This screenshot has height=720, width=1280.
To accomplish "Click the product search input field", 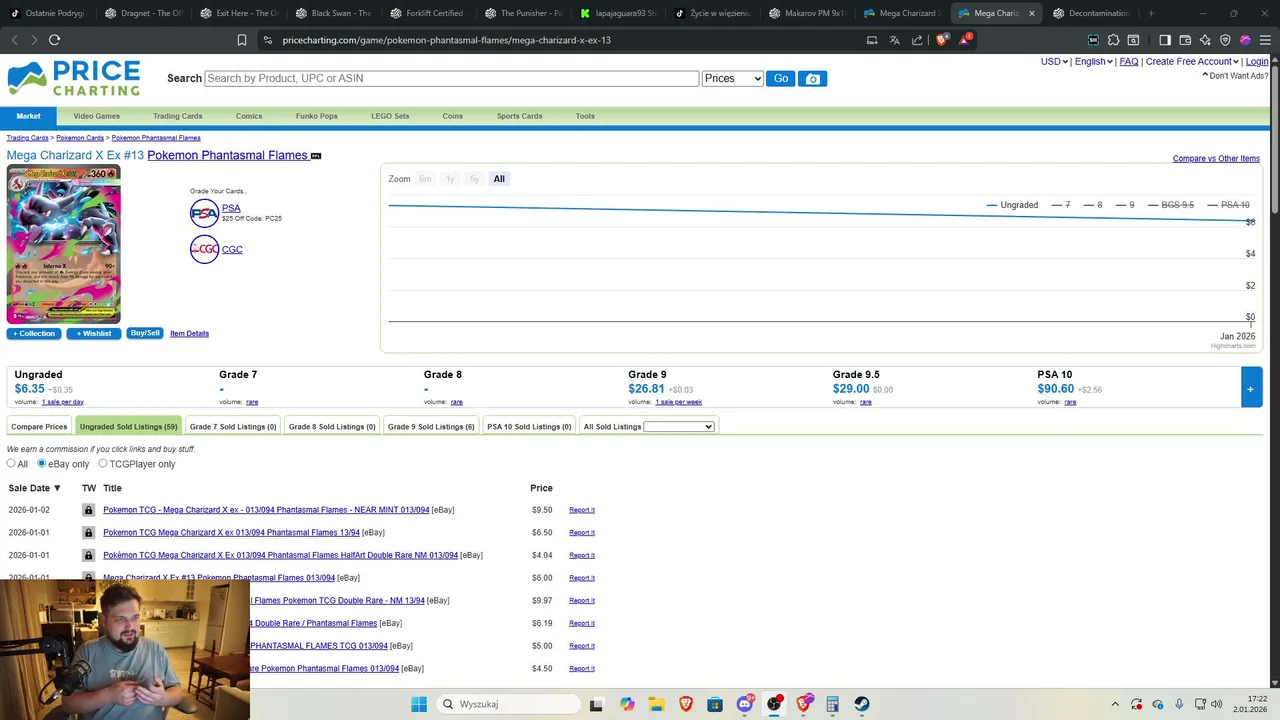I will (451, 78).
